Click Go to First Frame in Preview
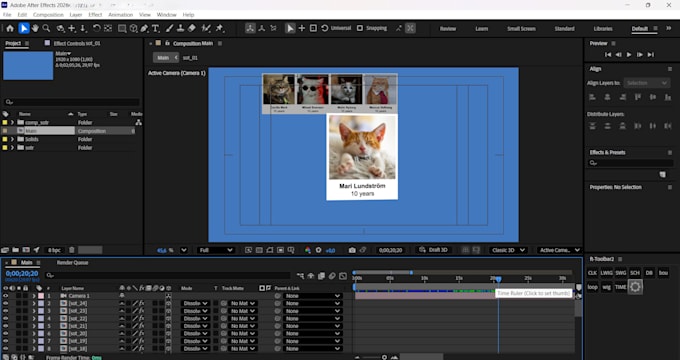This screenshot has height=360, width=680. (608, 55)
